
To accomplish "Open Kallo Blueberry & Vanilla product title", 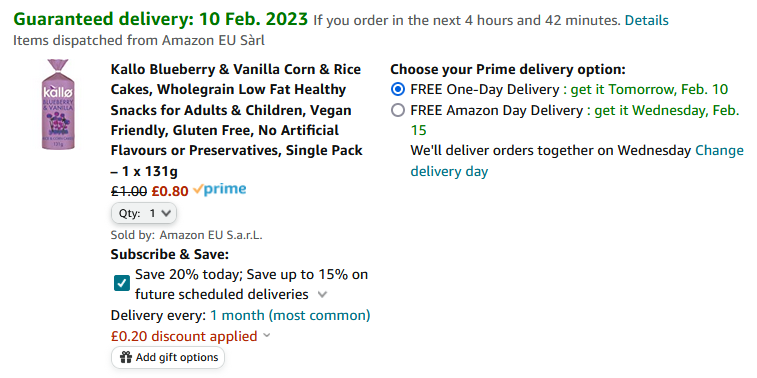I will [x=237, y=120].
